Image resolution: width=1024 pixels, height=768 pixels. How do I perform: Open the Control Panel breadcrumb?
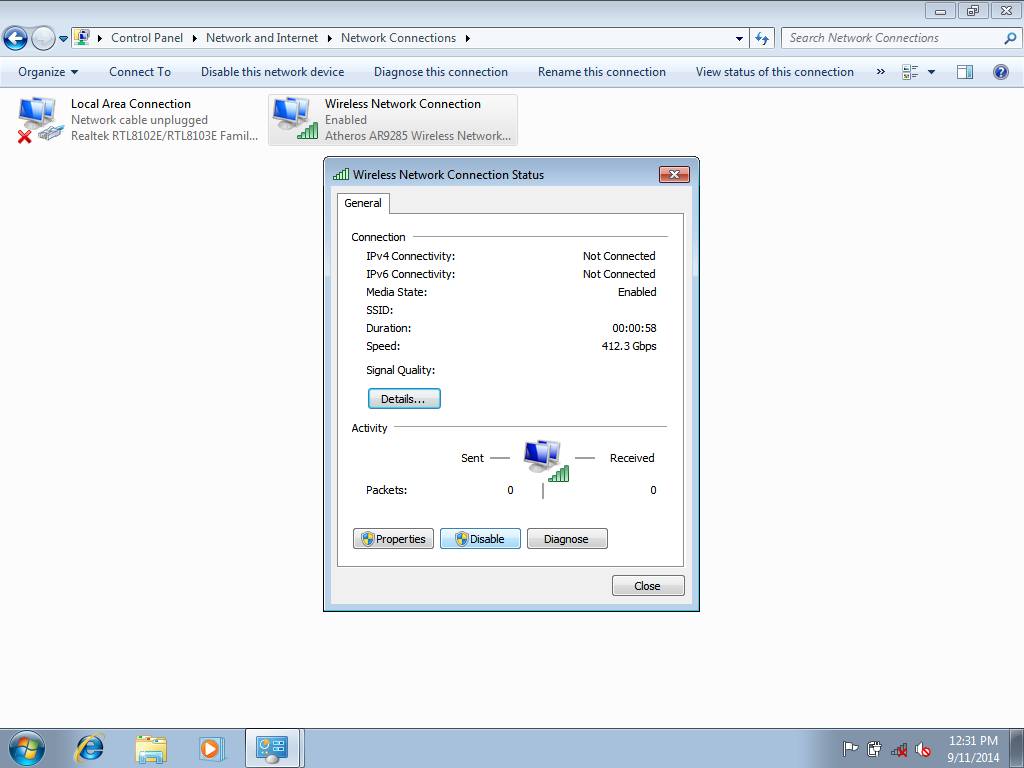click(x=147, y=38)
